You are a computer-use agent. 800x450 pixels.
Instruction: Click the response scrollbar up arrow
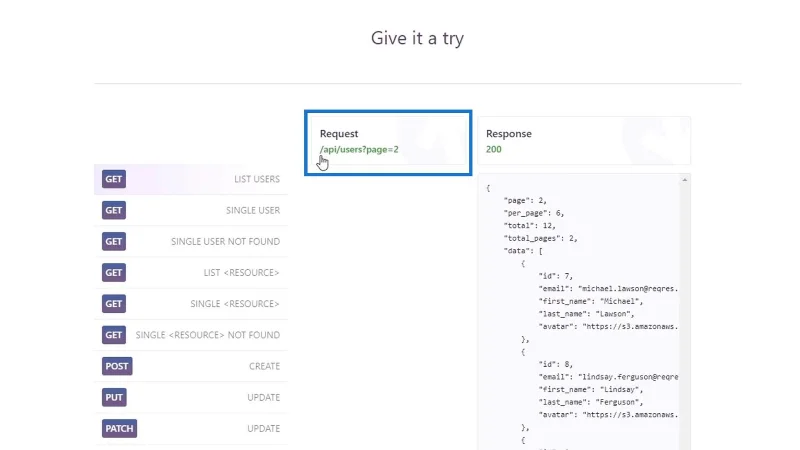pyautogui.click(x=685, y=180)
